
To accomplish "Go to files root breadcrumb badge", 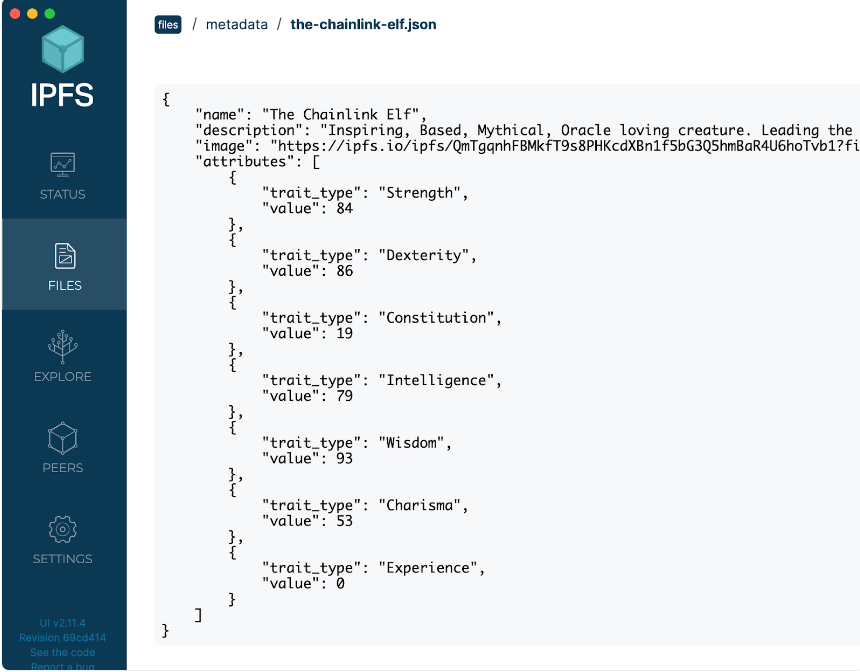I will pyautogui.click(x=168, y=25).
